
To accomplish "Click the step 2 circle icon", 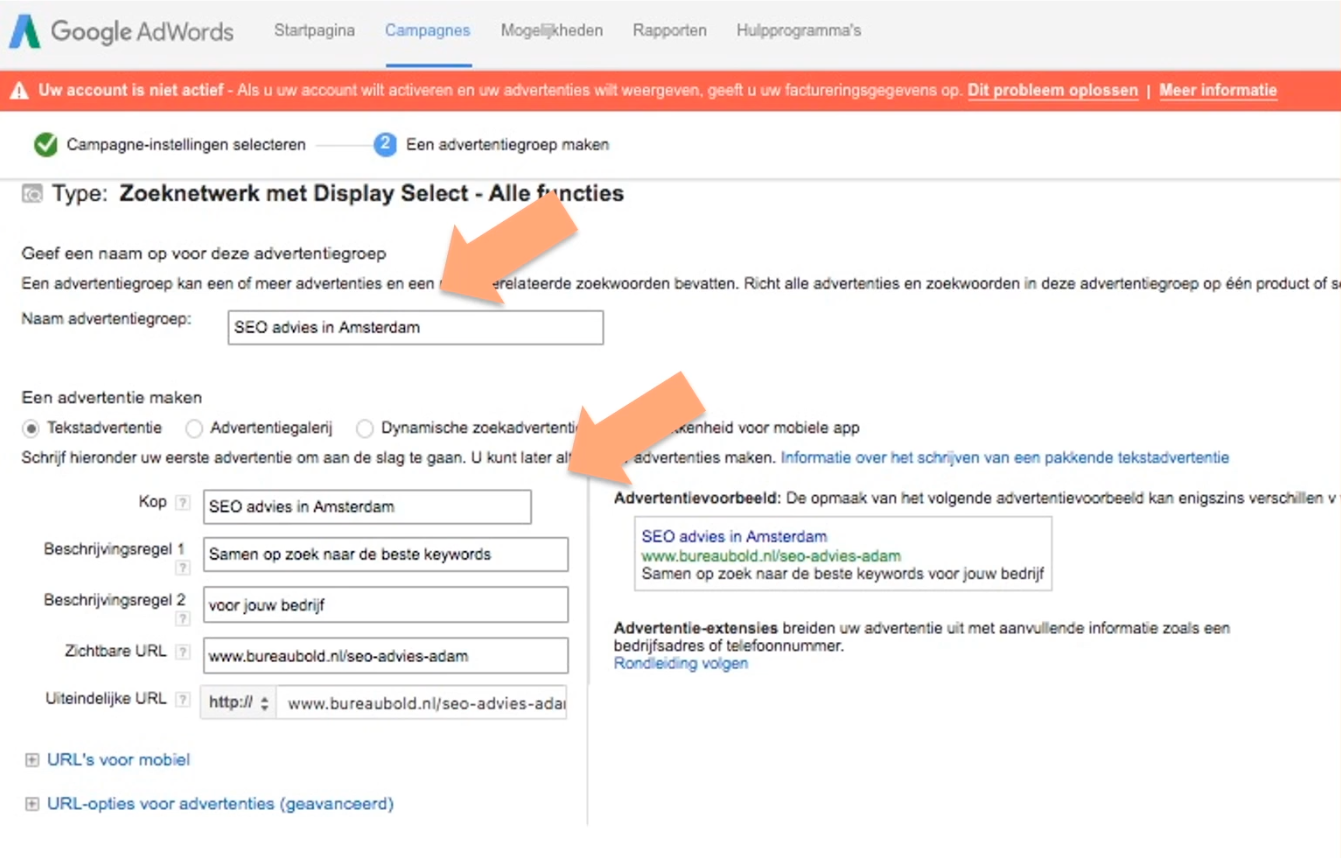I will click(385, 145).
